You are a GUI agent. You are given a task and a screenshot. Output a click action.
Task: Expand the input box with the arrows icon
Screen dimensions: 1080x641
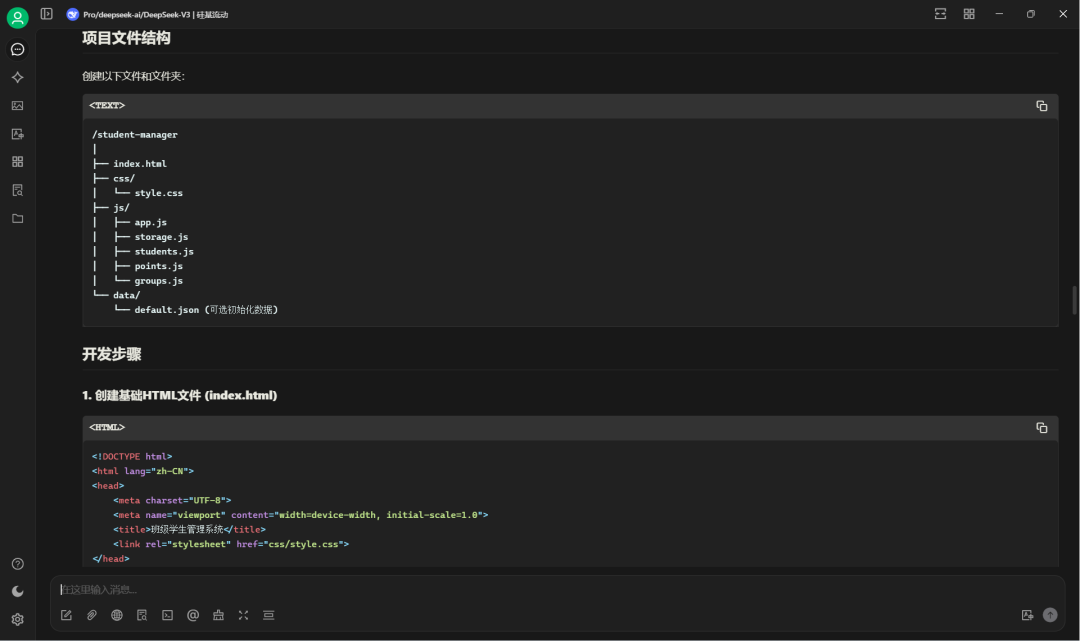pos(243,616)
